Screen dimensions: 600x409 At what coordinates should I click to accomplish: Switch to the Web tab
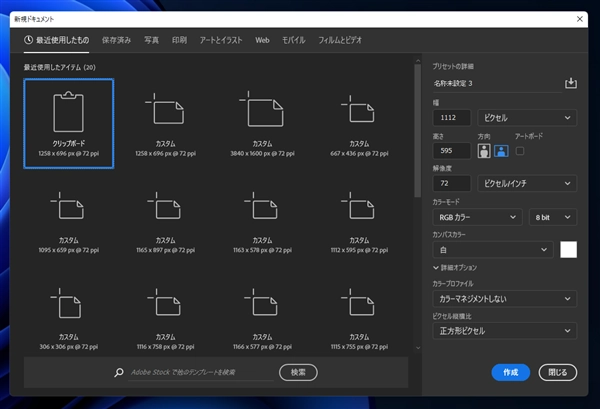(262, 40)
